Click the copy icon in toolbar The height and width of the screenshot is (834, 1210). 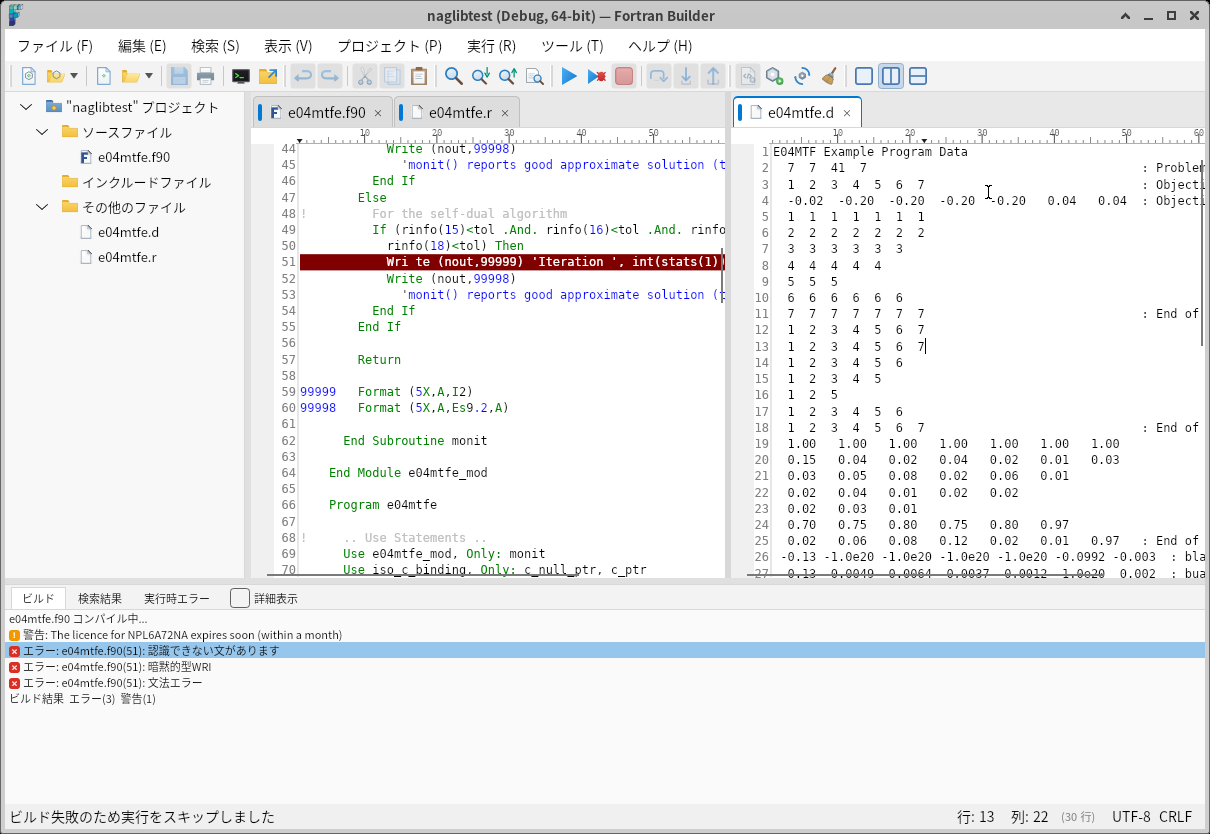coord(392,76)
